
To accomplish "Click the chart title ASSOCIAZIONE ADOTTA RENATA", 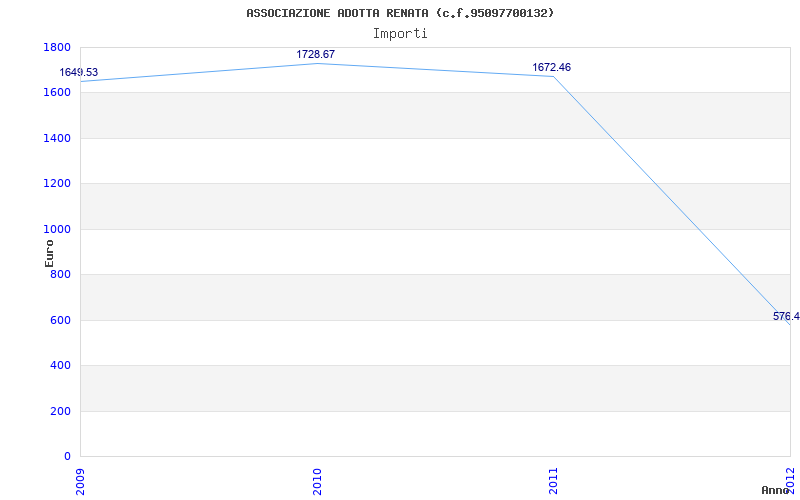I will tap(400, 13).
